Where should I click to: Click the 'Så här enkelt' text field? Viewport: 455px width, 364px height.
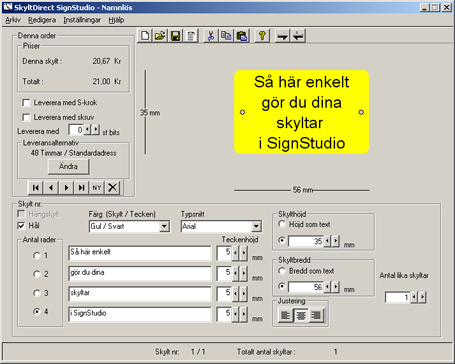[x=140, y=253]
